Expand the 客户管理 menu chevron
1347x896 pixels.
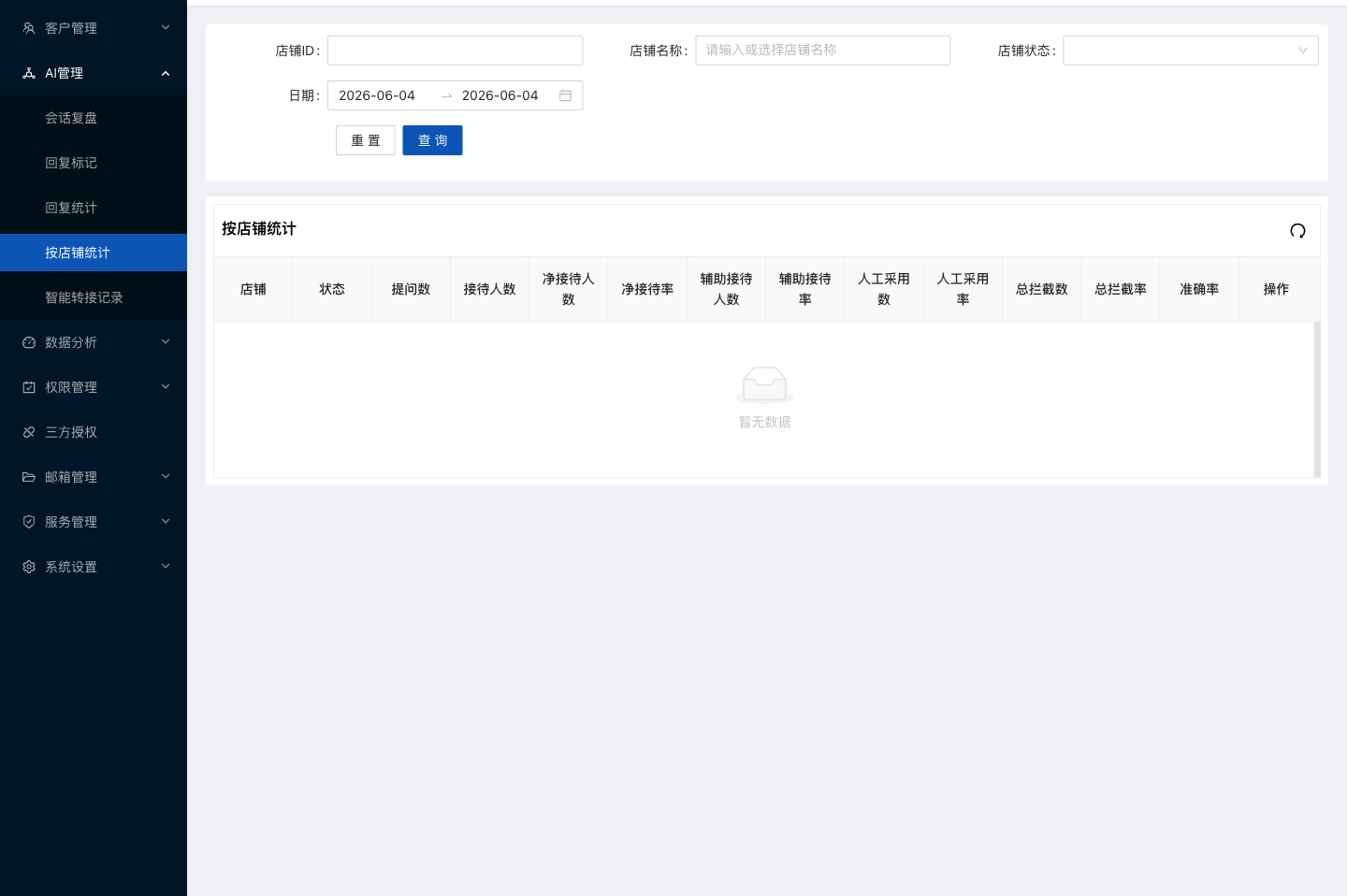pyautogui.click(x=166, y=27)
